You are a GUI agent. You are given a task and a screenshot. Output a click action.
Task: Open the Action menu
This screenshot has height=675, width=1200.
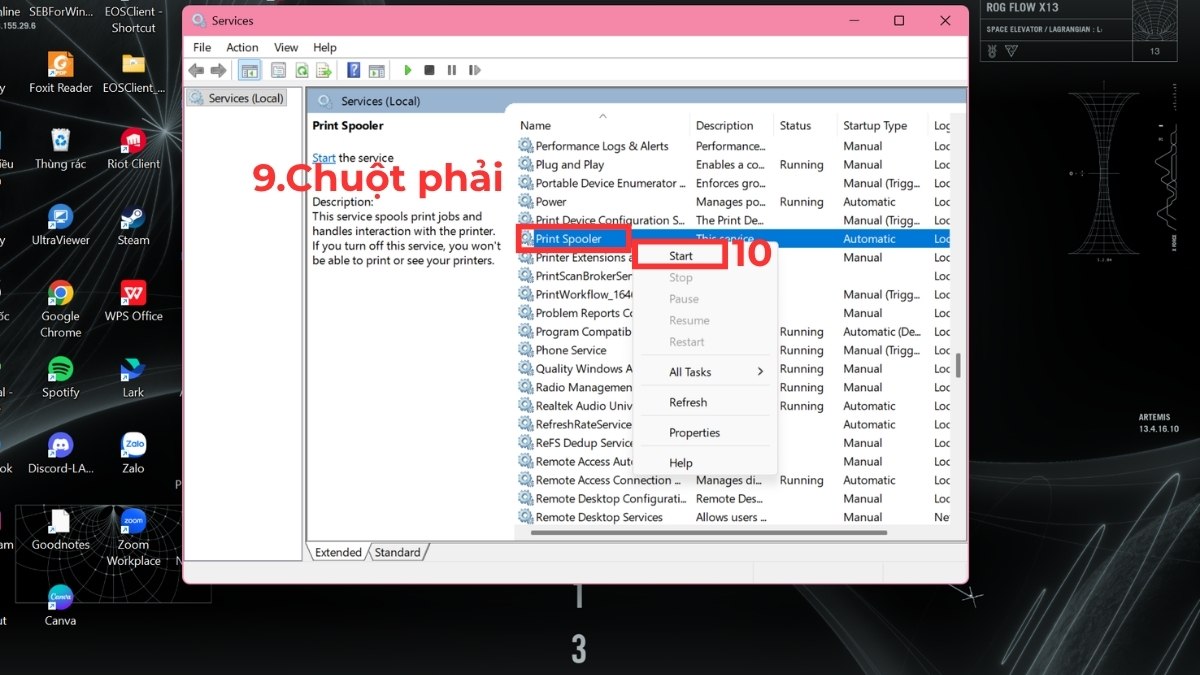(242, 47)
